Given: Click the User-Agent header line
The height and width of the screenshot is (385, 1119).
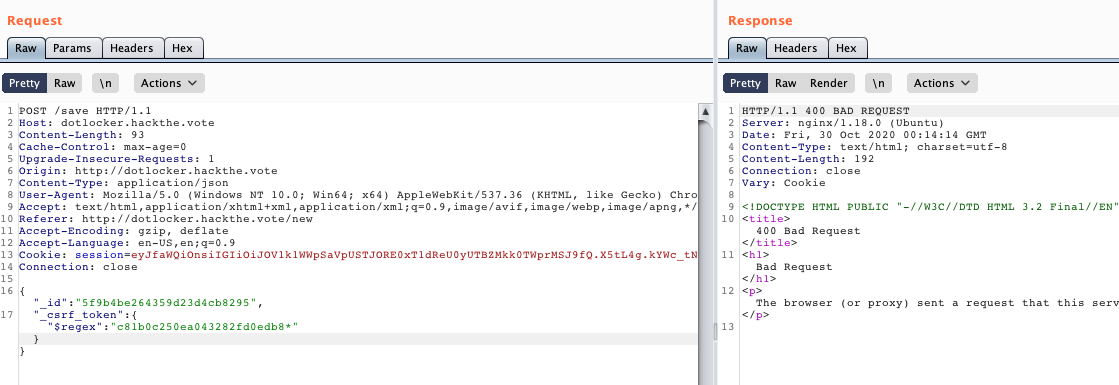Looking at the screenshot, I should point(358,195).
